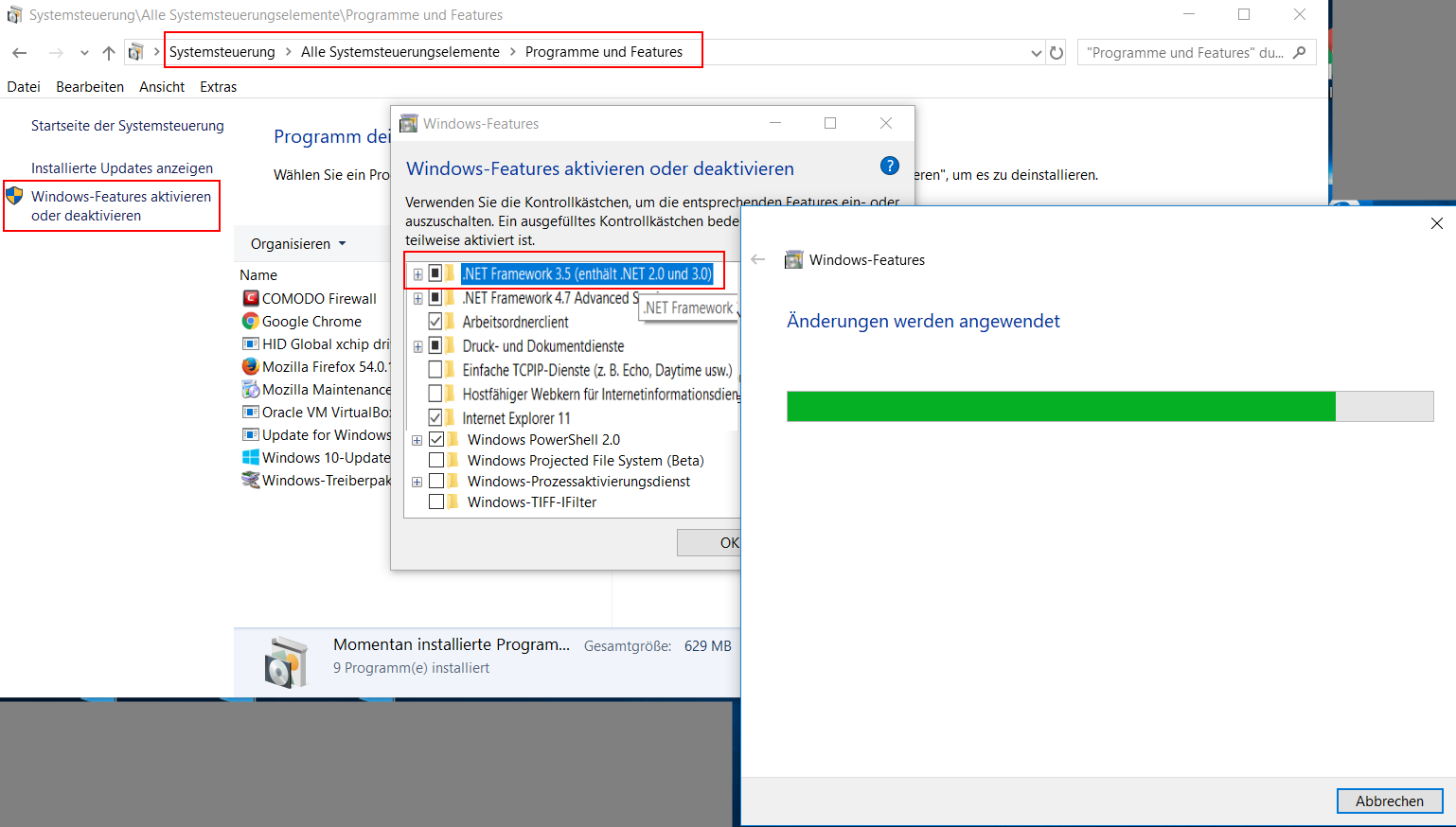
Task: Open the Organisieren dropdown
Action: [x=298, y=243]
